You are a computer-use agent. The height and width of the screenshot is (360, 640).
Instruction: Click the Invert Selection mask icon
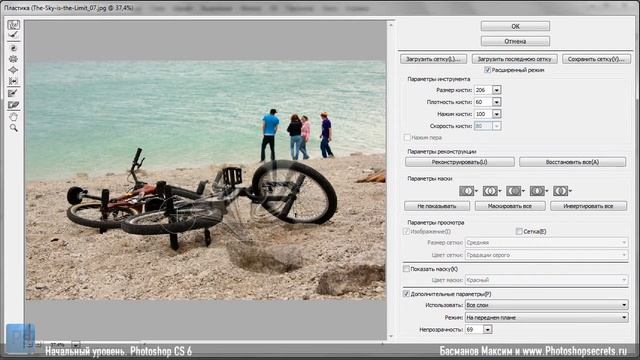(561, 191)
